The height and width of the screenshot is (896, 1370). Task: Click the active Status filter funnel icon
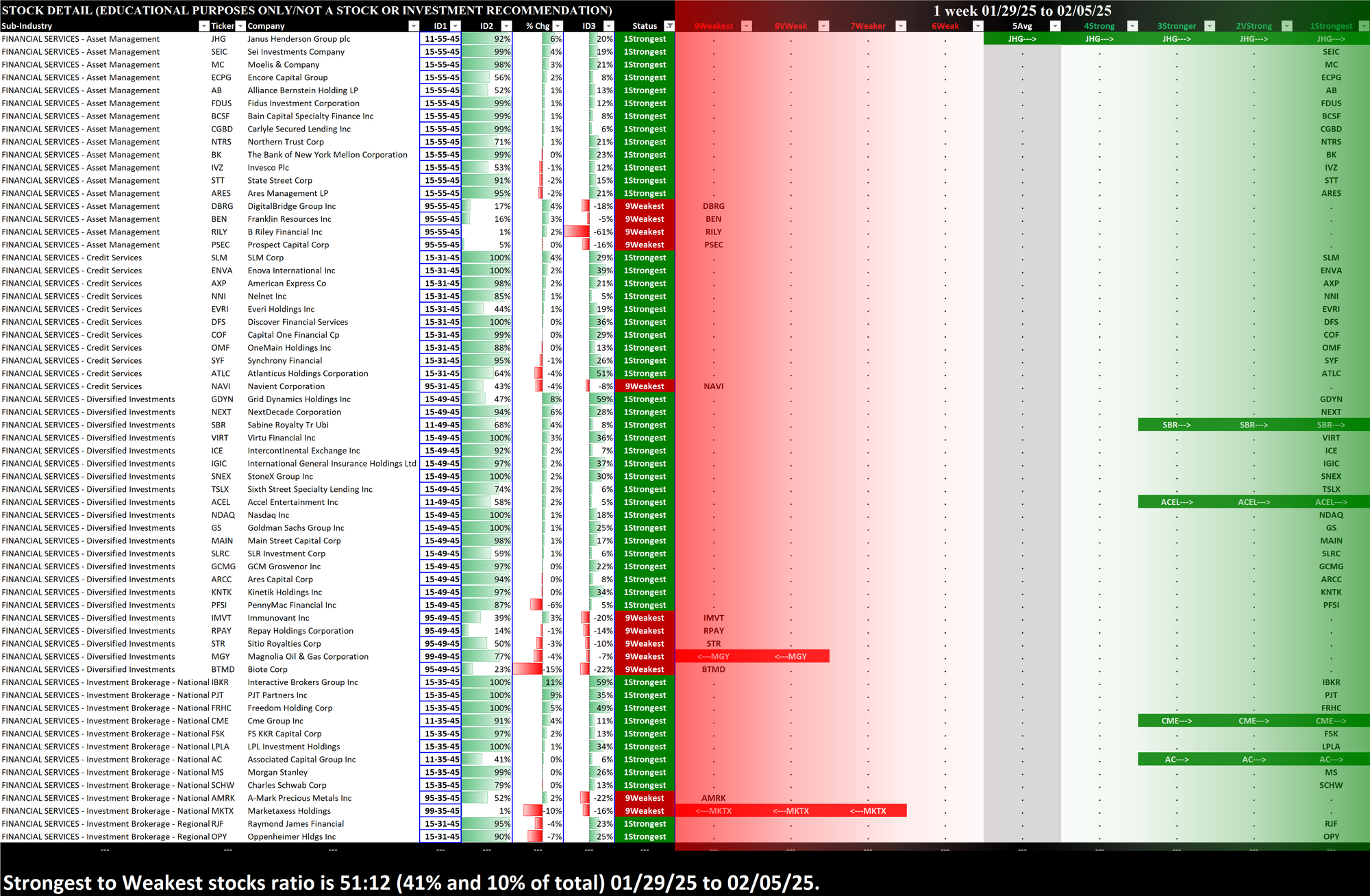point(669,26)
